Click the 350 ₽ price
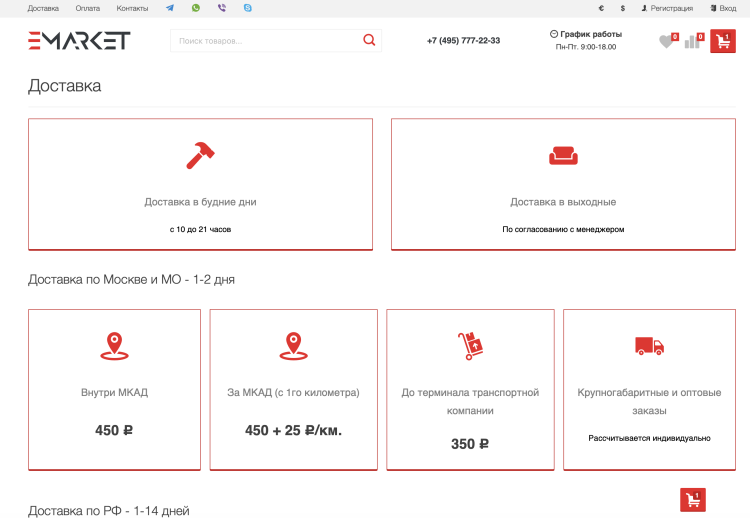This screenshot has width=750, height=518. [x=470, y=444]
